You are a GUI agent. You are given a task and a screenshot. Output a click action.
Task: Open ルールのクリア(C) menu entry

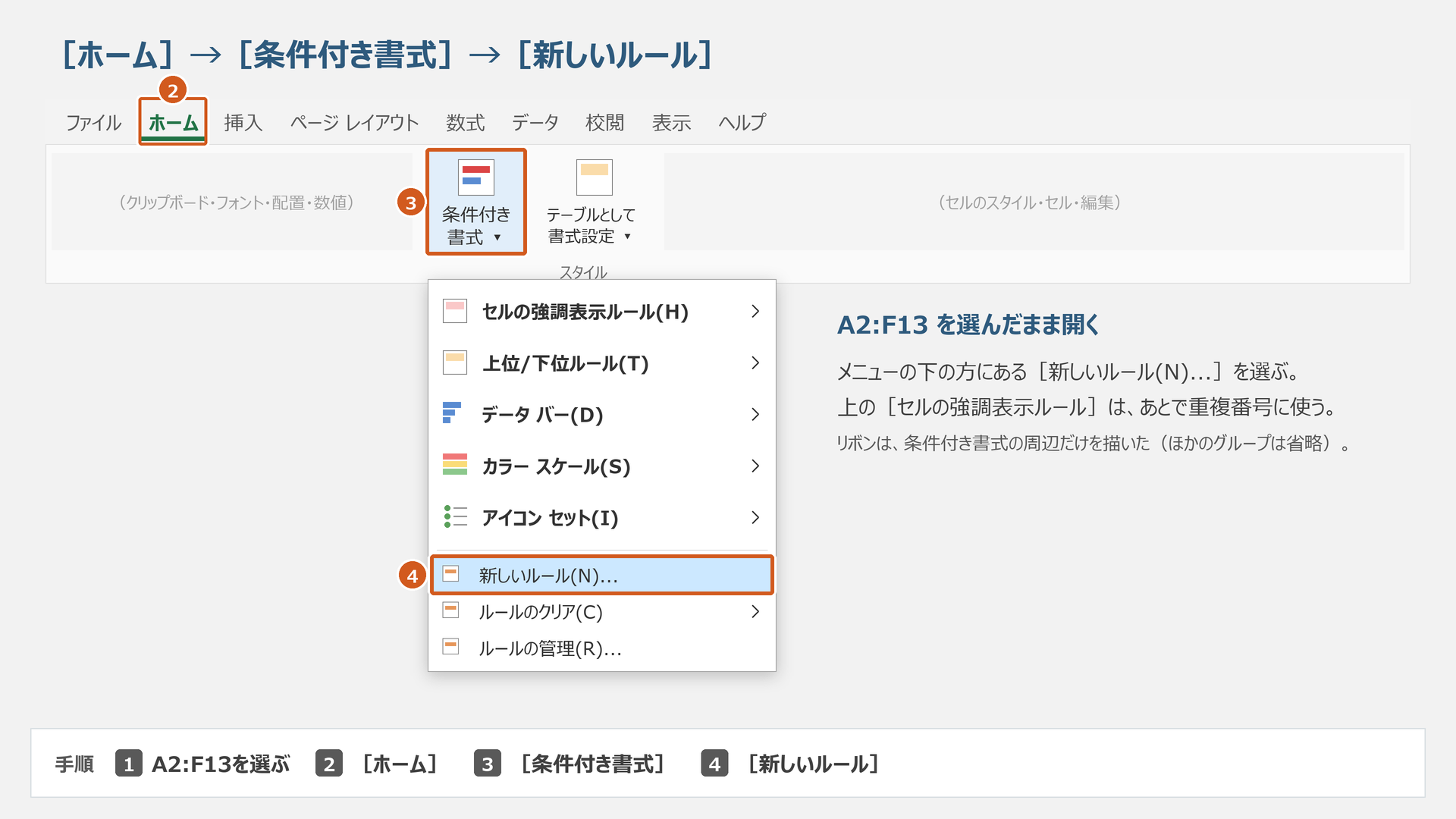tap(602, 612)
